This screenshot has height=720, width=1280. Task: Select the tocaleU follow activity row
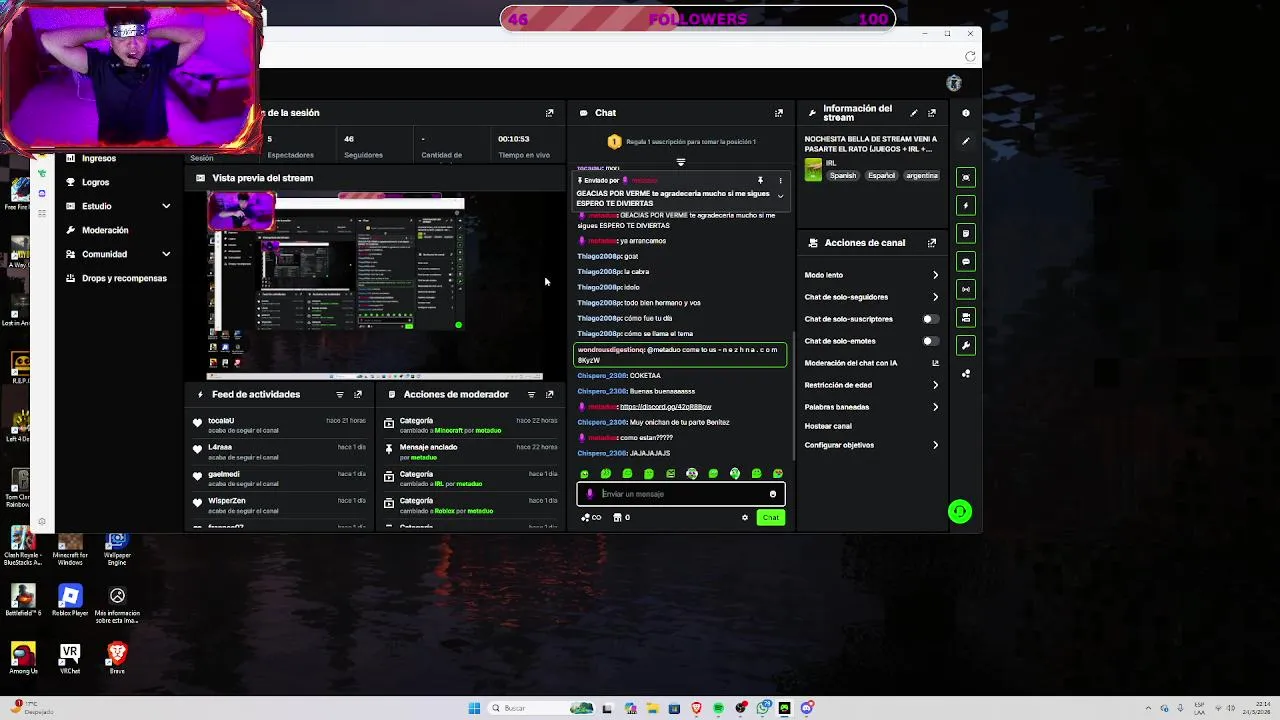click(282, 425)
